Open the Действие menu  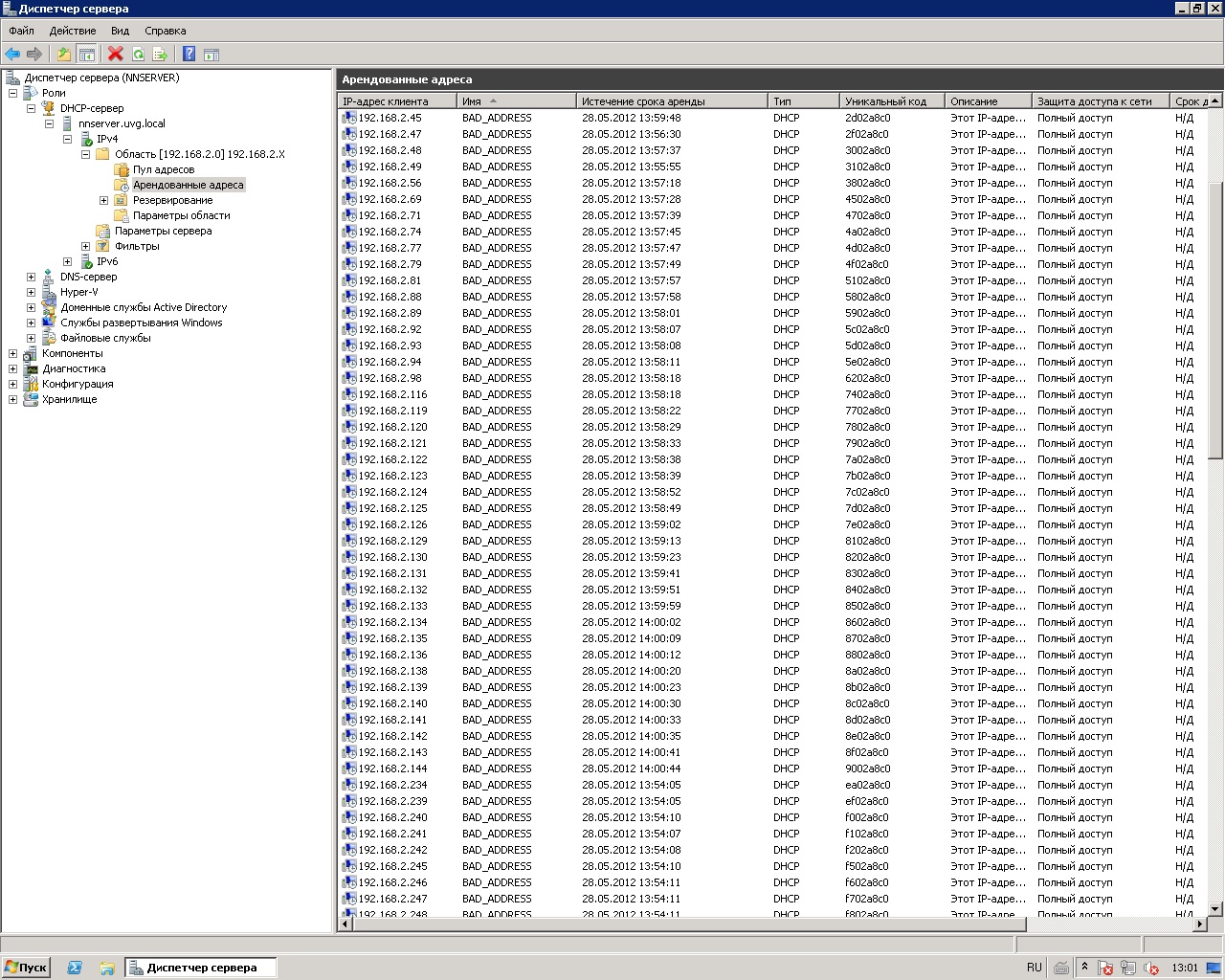coord(73,31)
